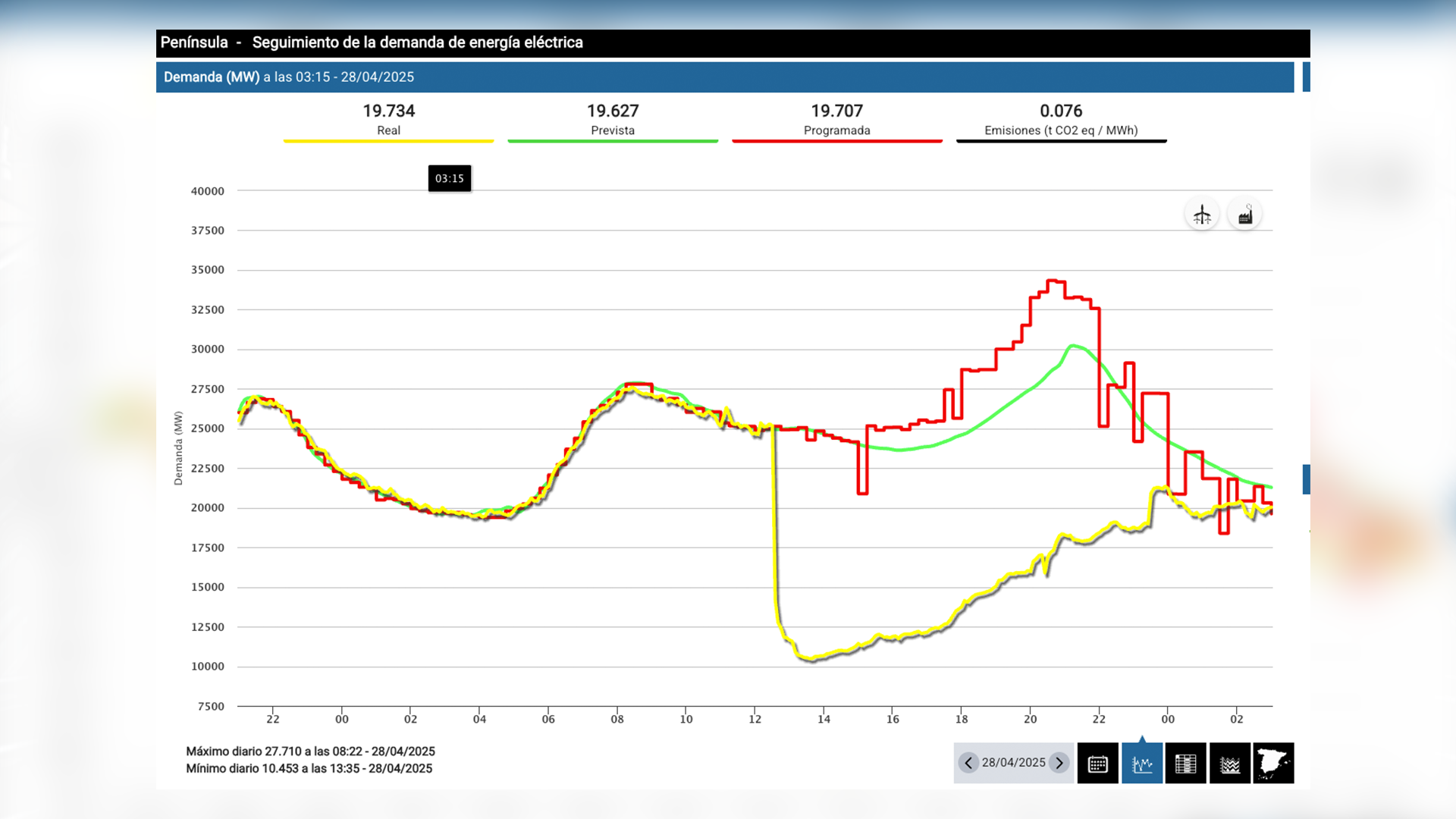Go to previous day with left arrow
This screenshot has height=819, width=1456.
[968, 763]
